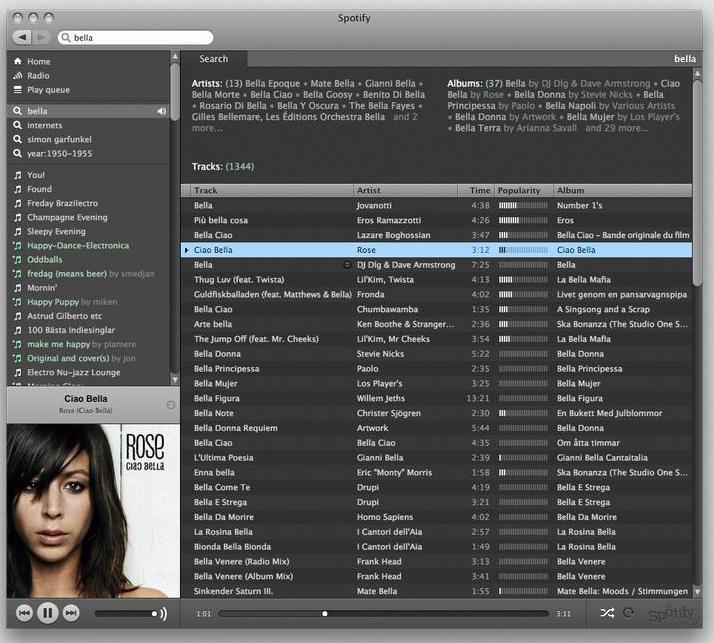Viewport: 714px width, 643px height.
Task: Open the Sleepy Evening playlist
Action: click(56, 231)
